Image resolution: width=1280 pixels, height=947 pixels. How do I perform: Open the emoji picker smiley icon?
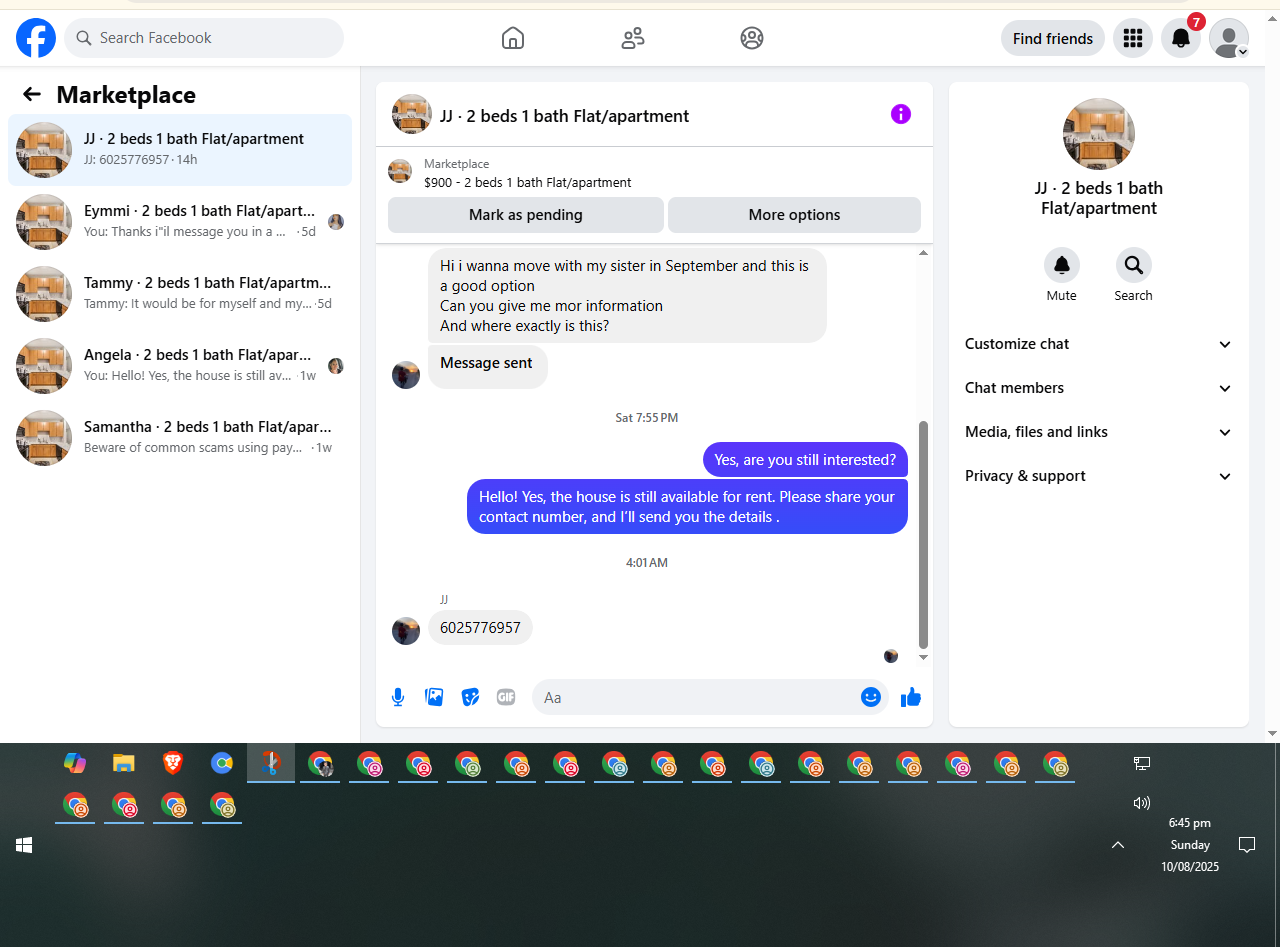(871, 697)
